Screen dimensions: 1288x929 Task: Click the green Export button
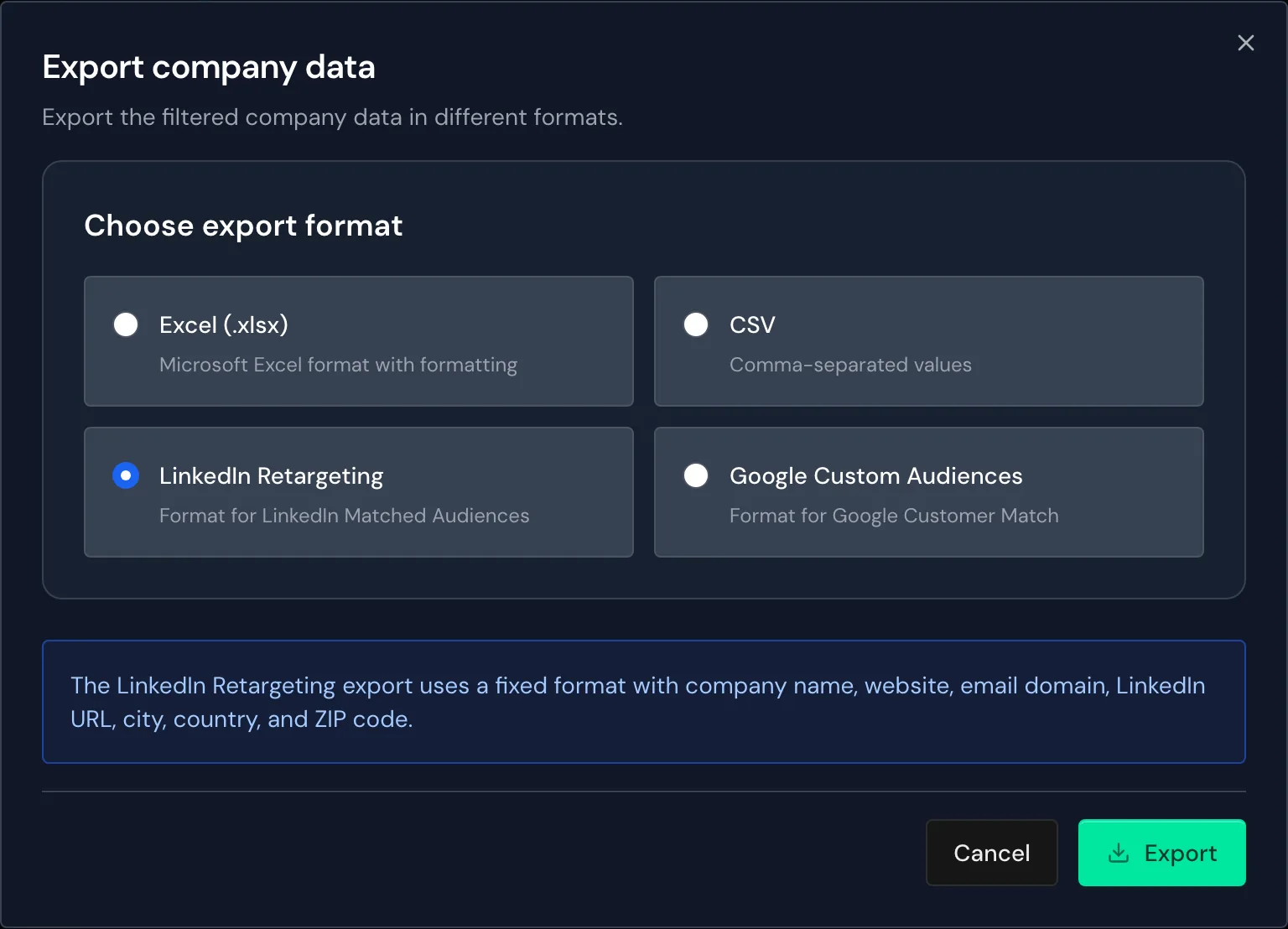pos(1162,853)
